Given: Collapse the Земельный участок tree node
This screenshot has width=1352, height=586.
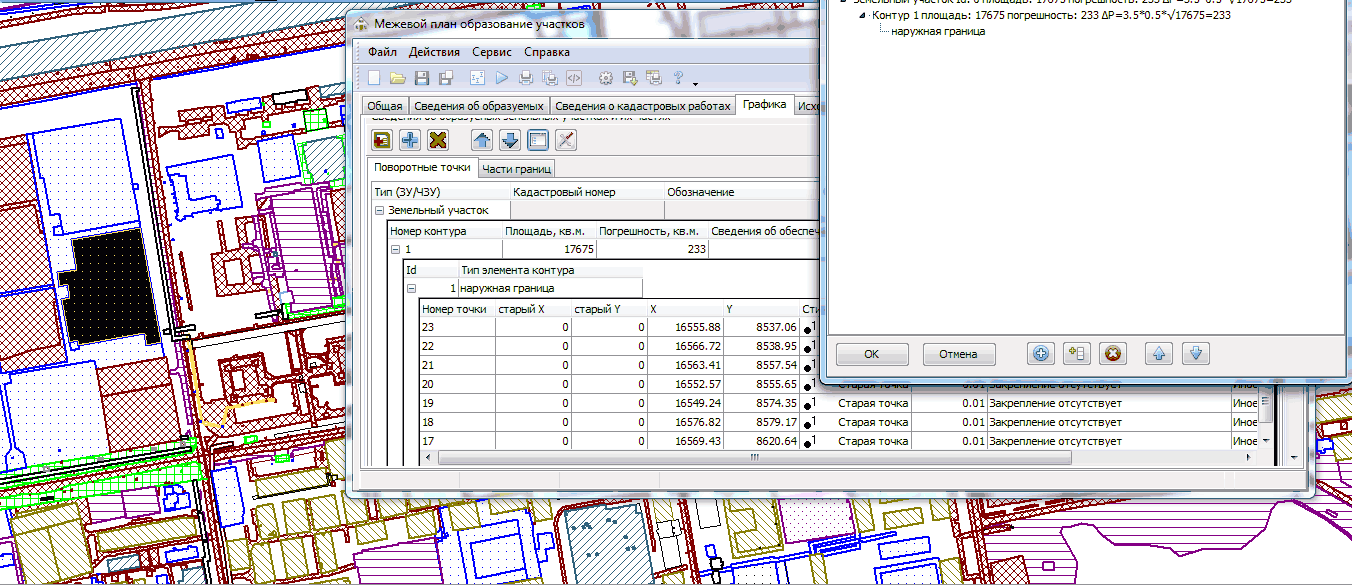Looking at the screenshot, I should tap(379, 211).
